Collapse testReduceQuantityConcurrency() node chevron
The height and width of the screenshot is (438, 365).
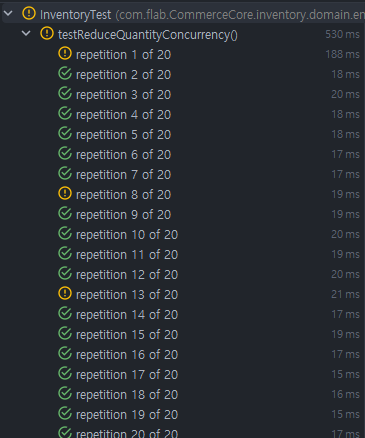point(26,33)
